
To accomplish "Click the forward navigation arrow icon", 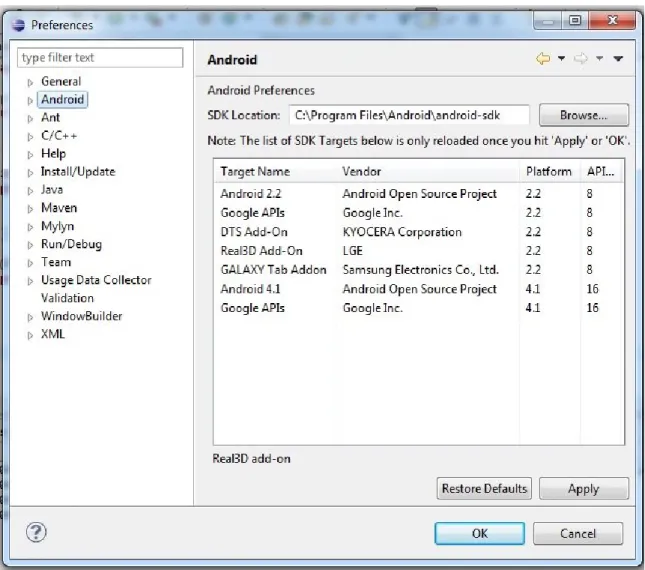I will click(x=581, y=59).
